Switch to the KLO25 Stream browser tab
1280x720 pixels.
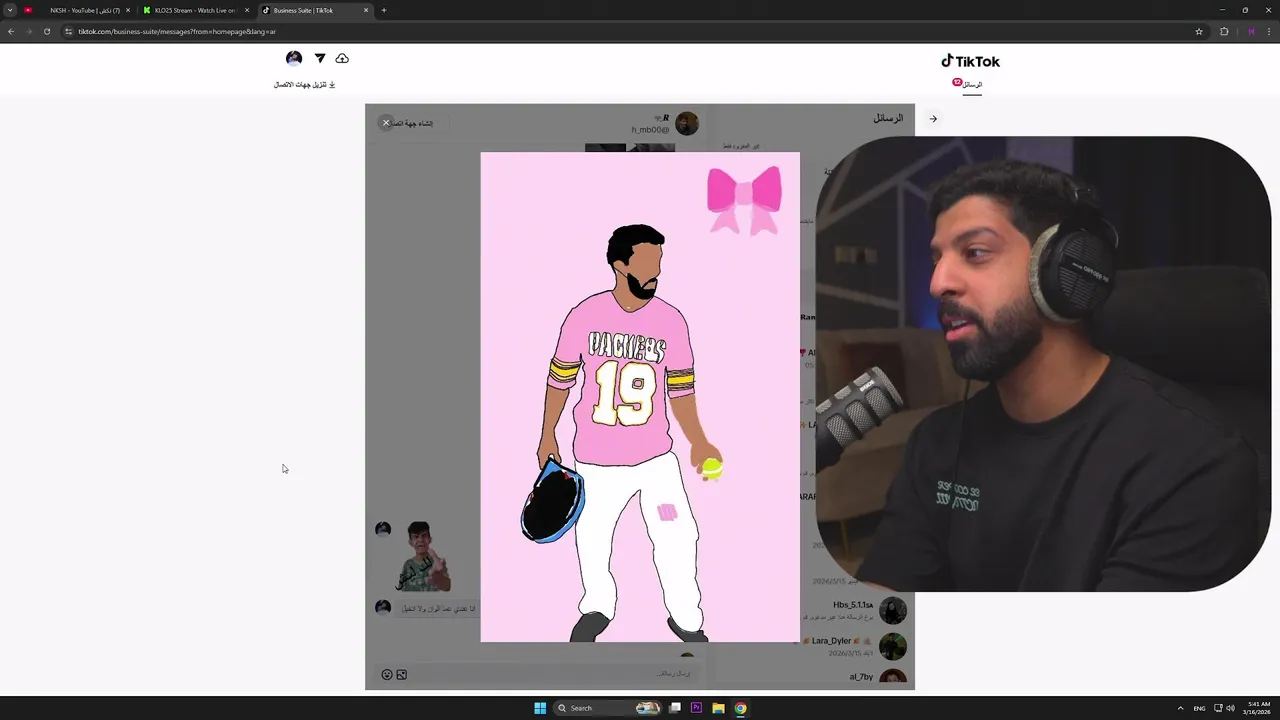[x=195, y=10]
